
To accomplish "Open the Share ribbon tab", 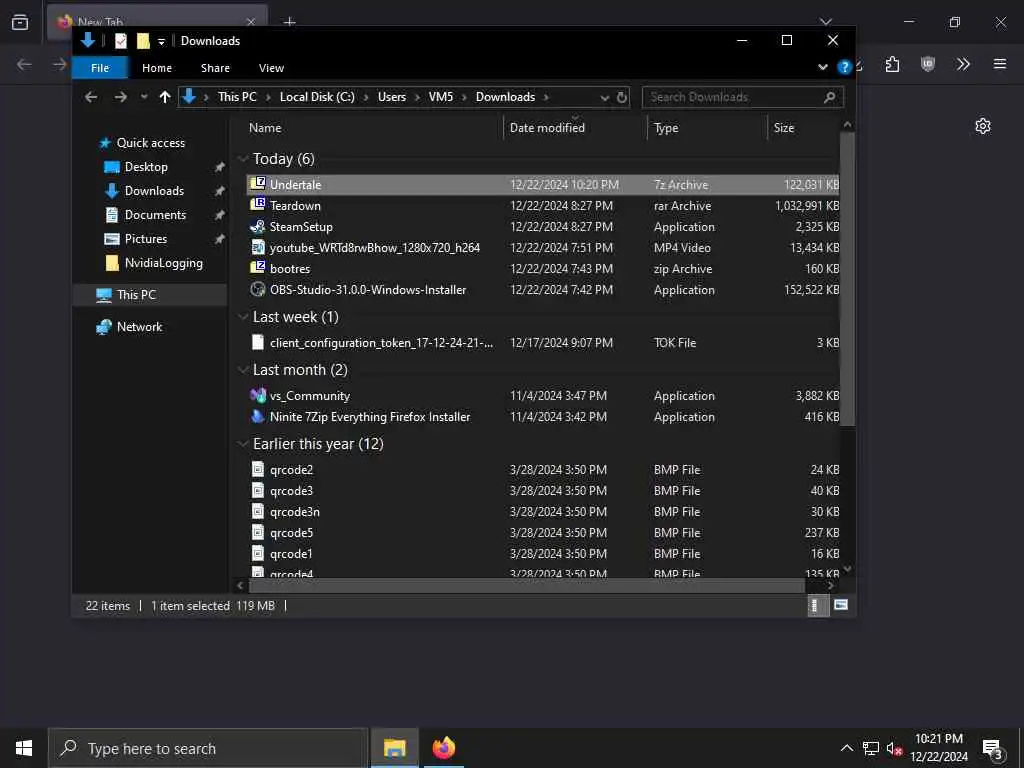I will tap(215, 68).
